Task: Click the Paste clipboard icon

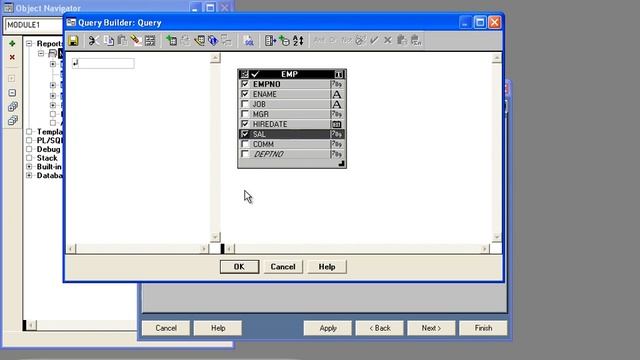Action: point(122,40)
